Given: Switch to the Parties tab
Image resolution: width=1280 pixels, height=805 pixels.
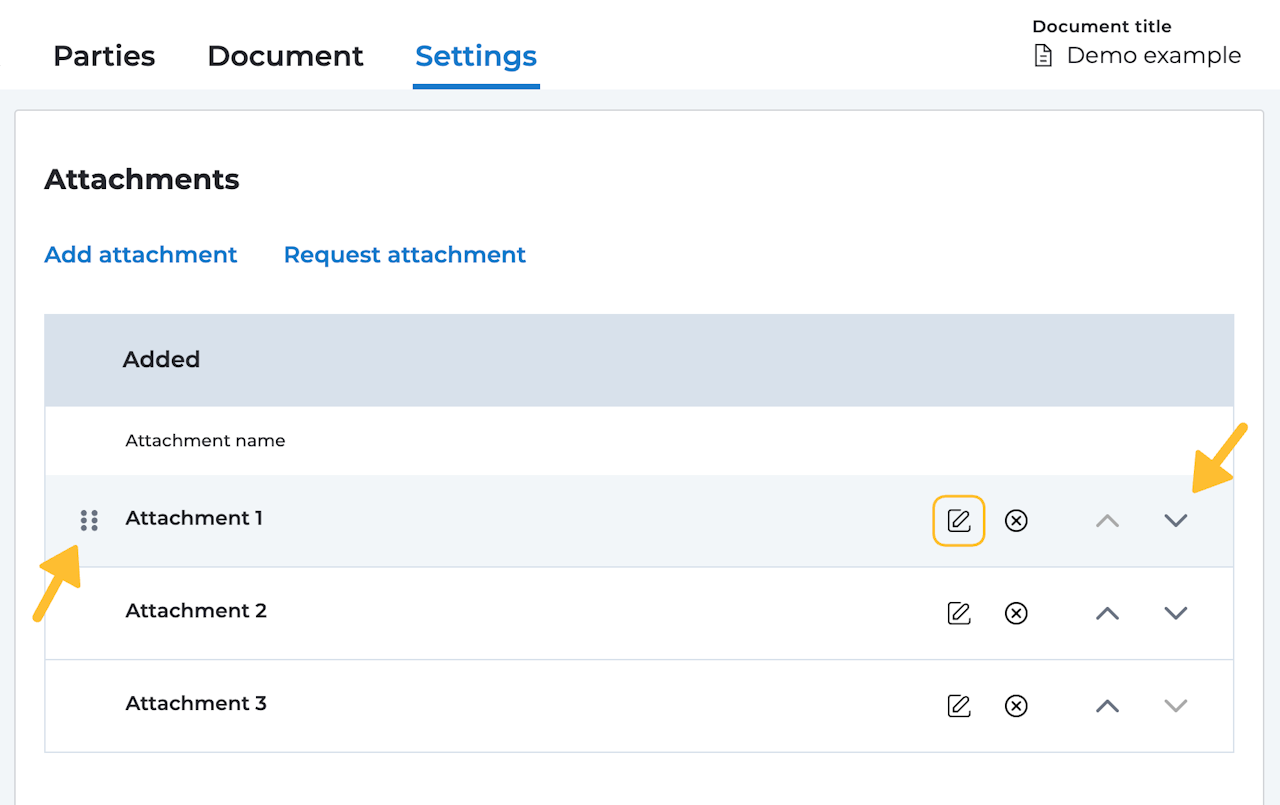Looking at the screenshot, I should click(x=104, y=56).
